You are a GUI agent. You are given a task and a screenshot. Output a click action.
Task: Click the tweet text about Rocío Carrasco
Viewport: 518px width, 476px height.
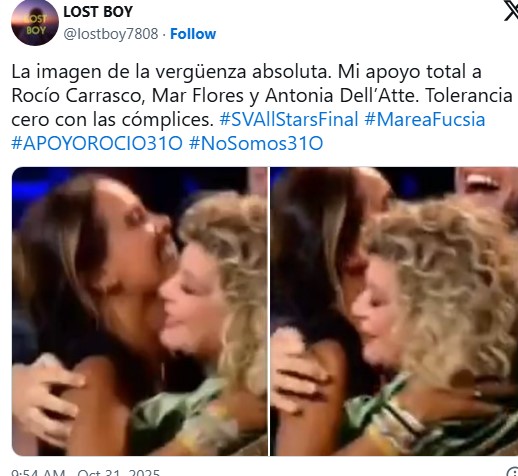pos(262,107)
